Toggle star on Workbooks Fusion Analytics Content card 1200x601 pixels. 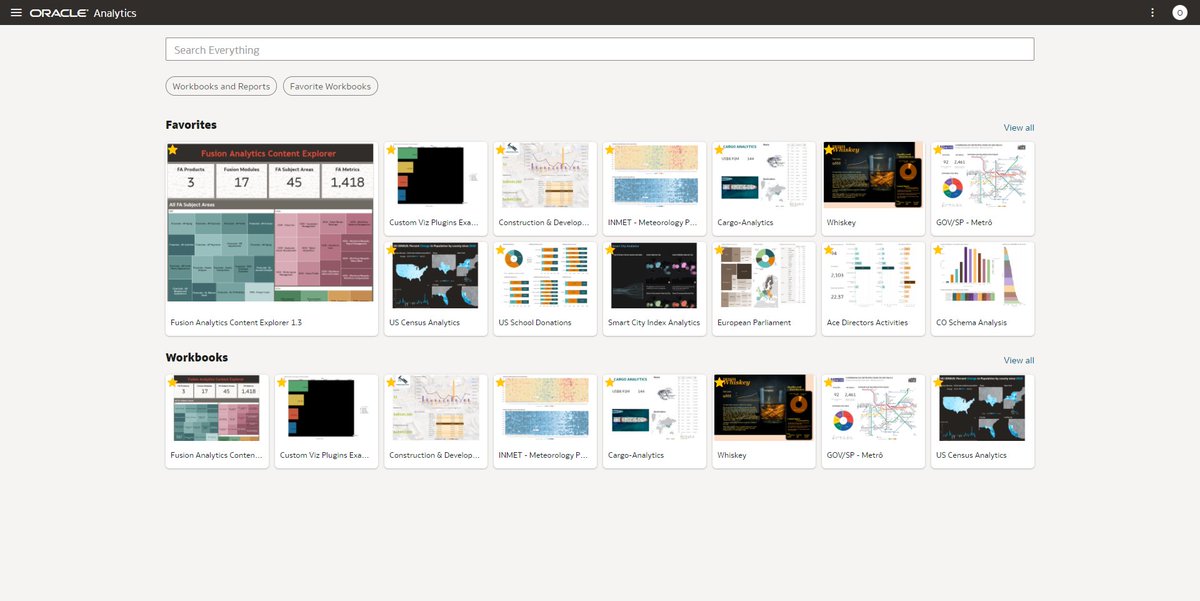click(172, 382)
